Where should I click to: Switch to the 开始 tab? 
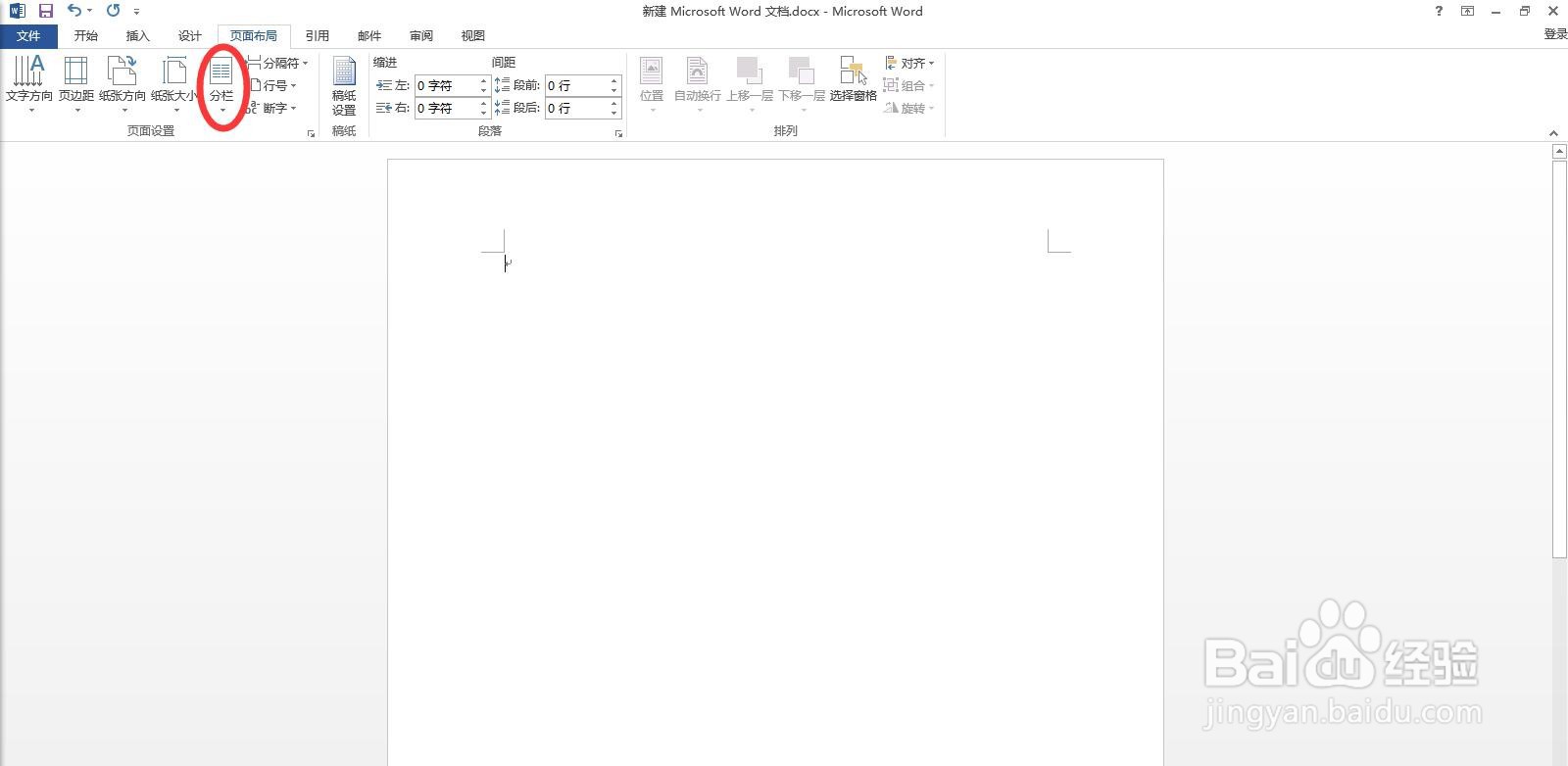click(86, 35)
